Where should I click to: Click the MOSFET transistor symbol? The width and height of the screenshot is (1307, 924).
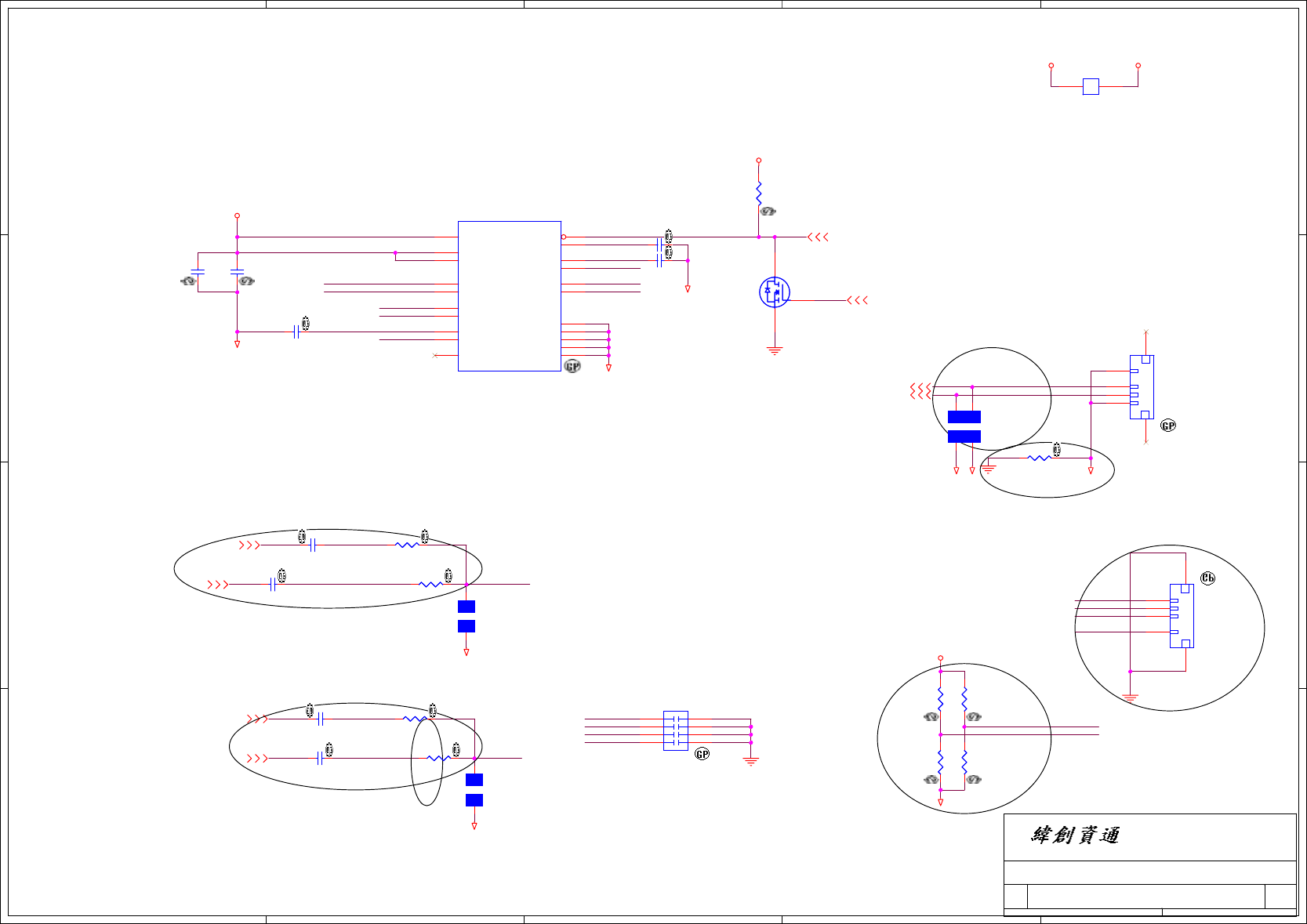click(775, 292)
